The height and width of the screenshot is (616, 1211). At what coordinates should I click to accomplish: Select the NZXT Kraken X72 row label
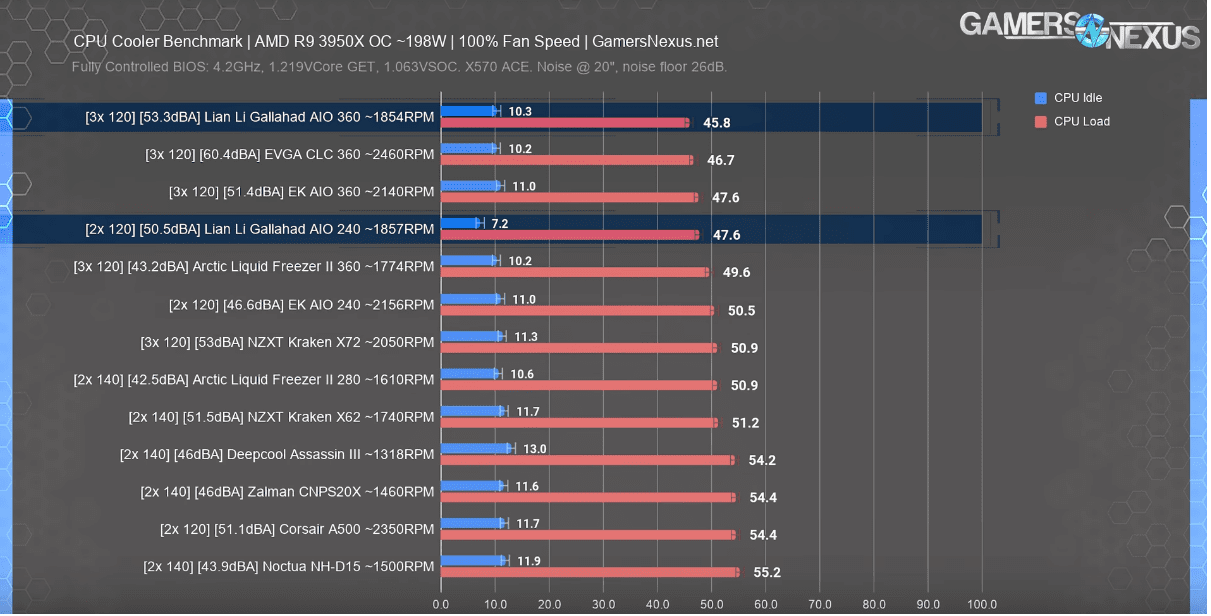[288, 342]
